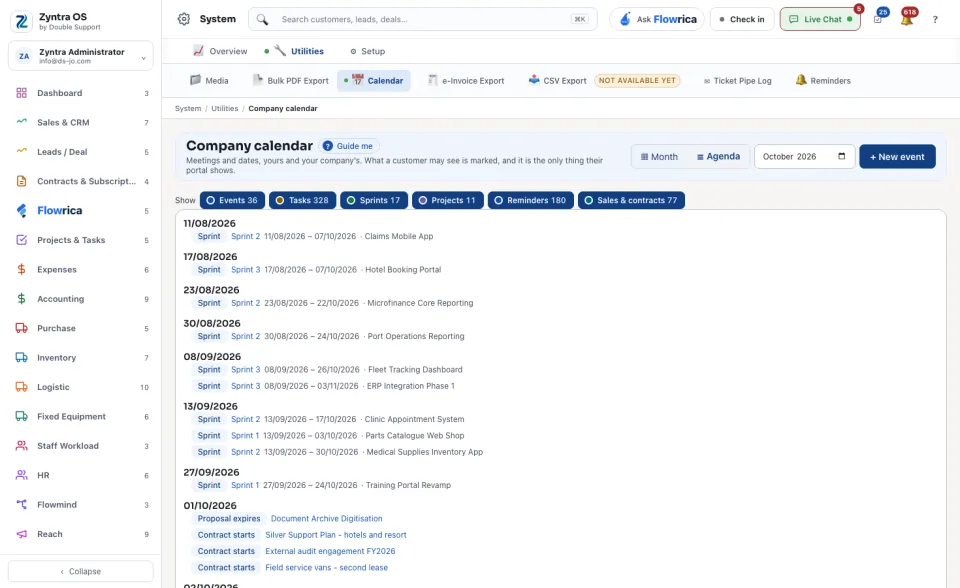This screenshot has width=960, height=588.
Task: Click the help question mark icon
Action: (935, 20)
